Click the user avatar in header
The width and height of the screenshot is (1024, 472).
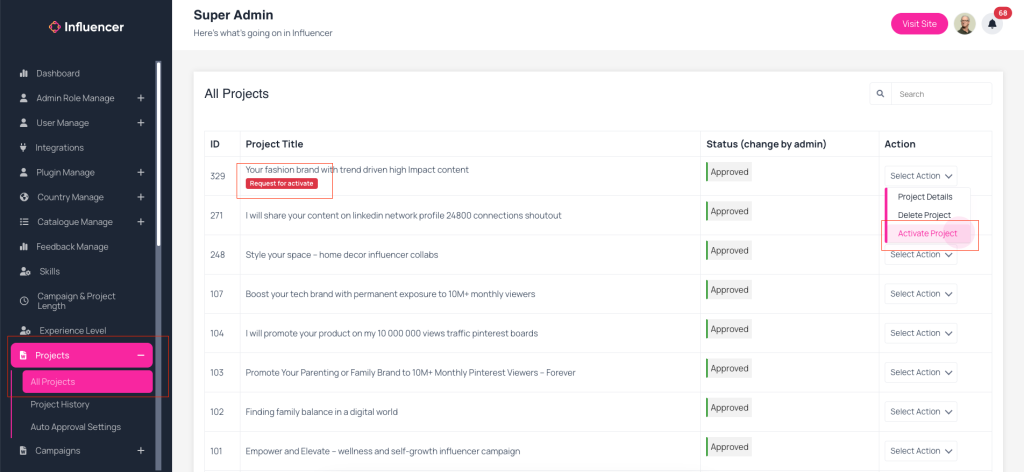pos(965,24)
